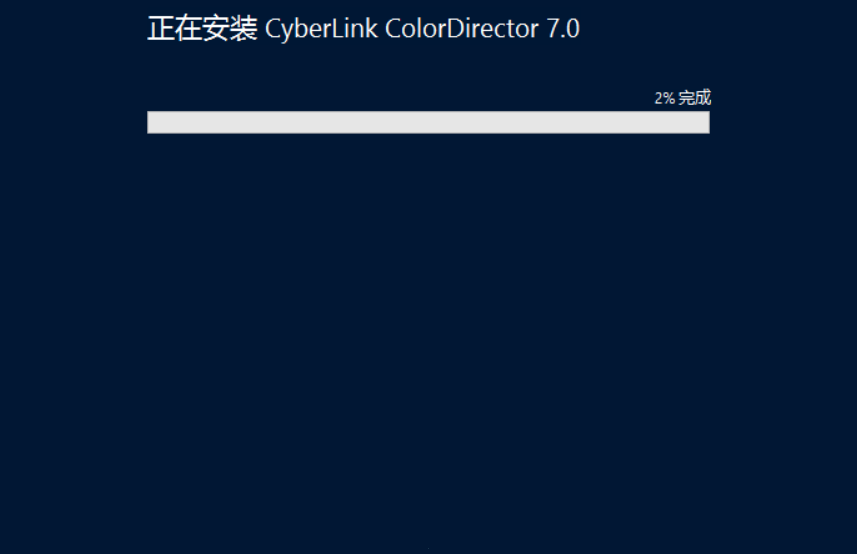Click the "2% 完成" progress label
857x554 pixels.
[x=683, y=98]
